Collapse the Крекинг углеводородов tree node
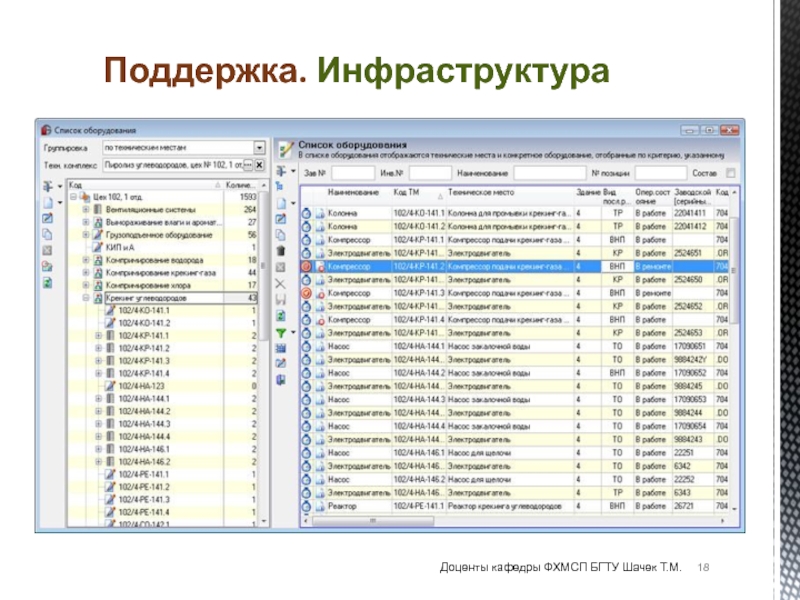The width and height of the screenshot is (800, 600). point(85,298)
